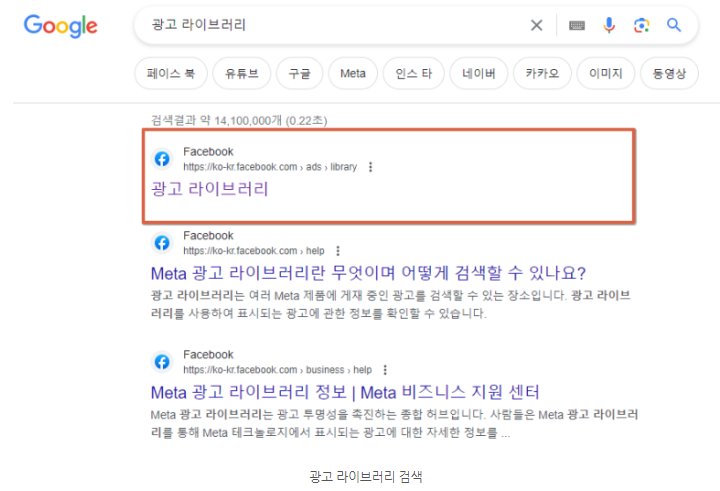Click the Google logo
The width and height of the screenshot is (720, 491).
point(60,26)
